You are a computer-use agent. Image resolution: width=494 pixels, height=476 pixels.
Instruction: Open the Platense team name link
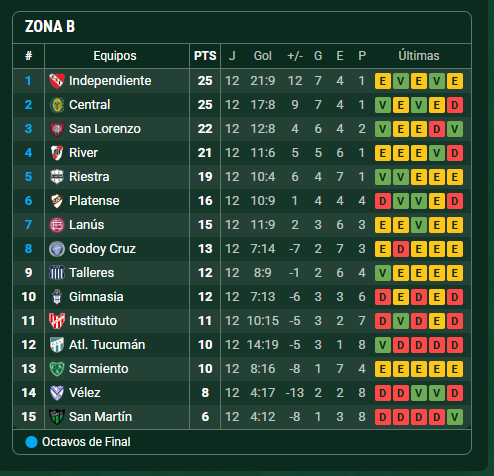tap(94, 201)
